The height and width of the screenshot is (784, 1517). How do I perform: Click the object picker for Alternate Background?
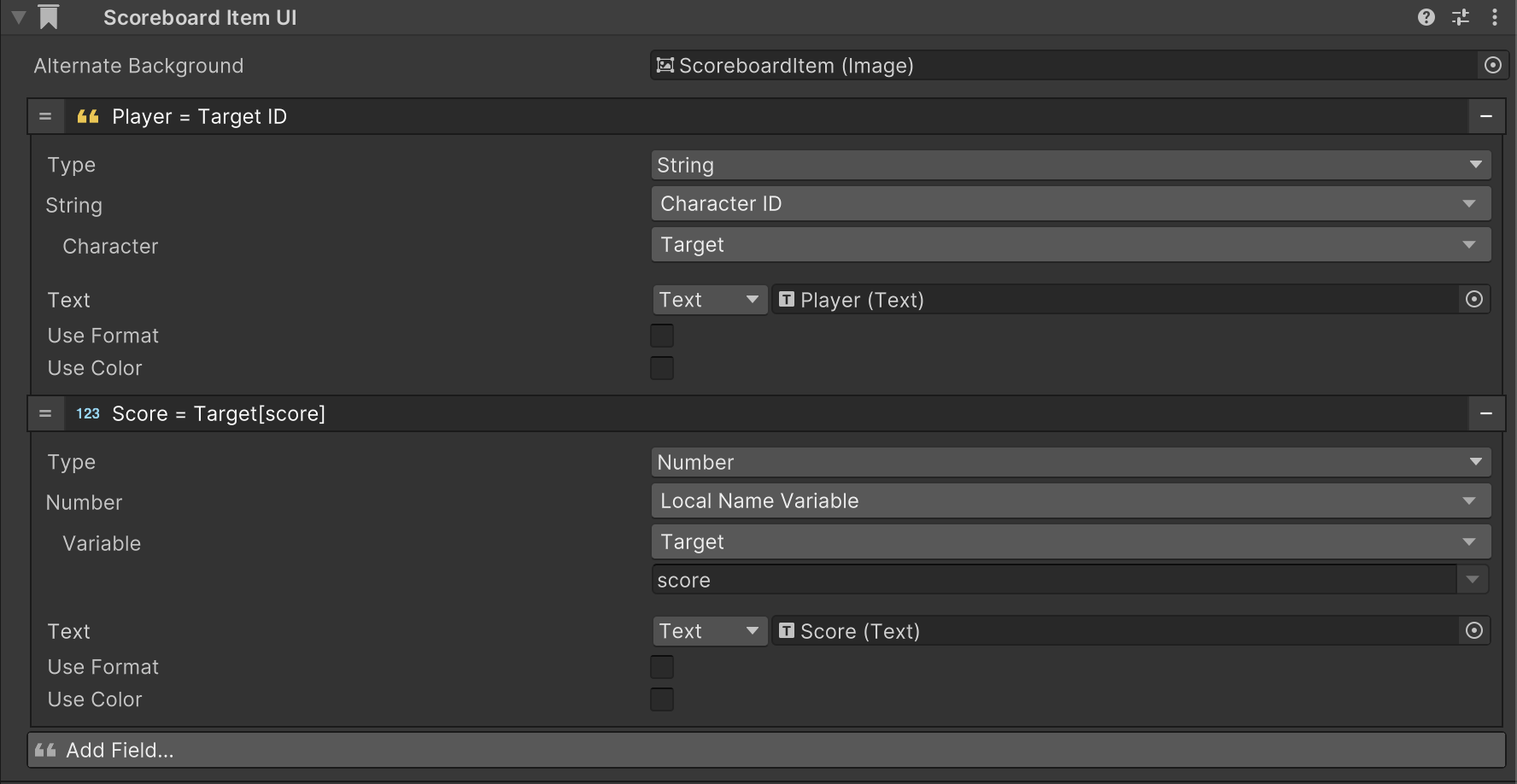tap(1492, 66)
